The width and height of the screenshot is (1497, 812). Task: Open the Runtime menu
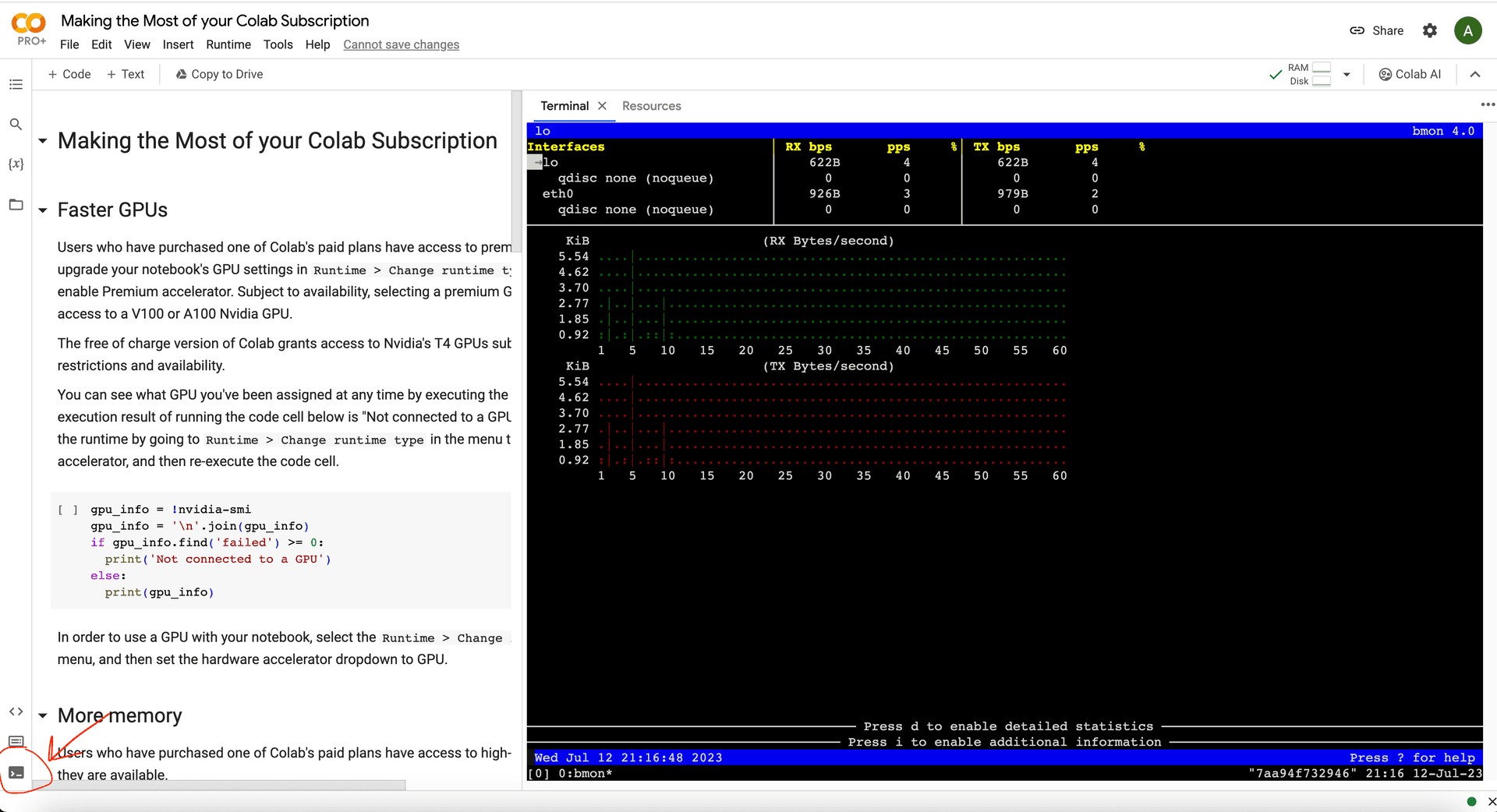[x=228, y=44]
